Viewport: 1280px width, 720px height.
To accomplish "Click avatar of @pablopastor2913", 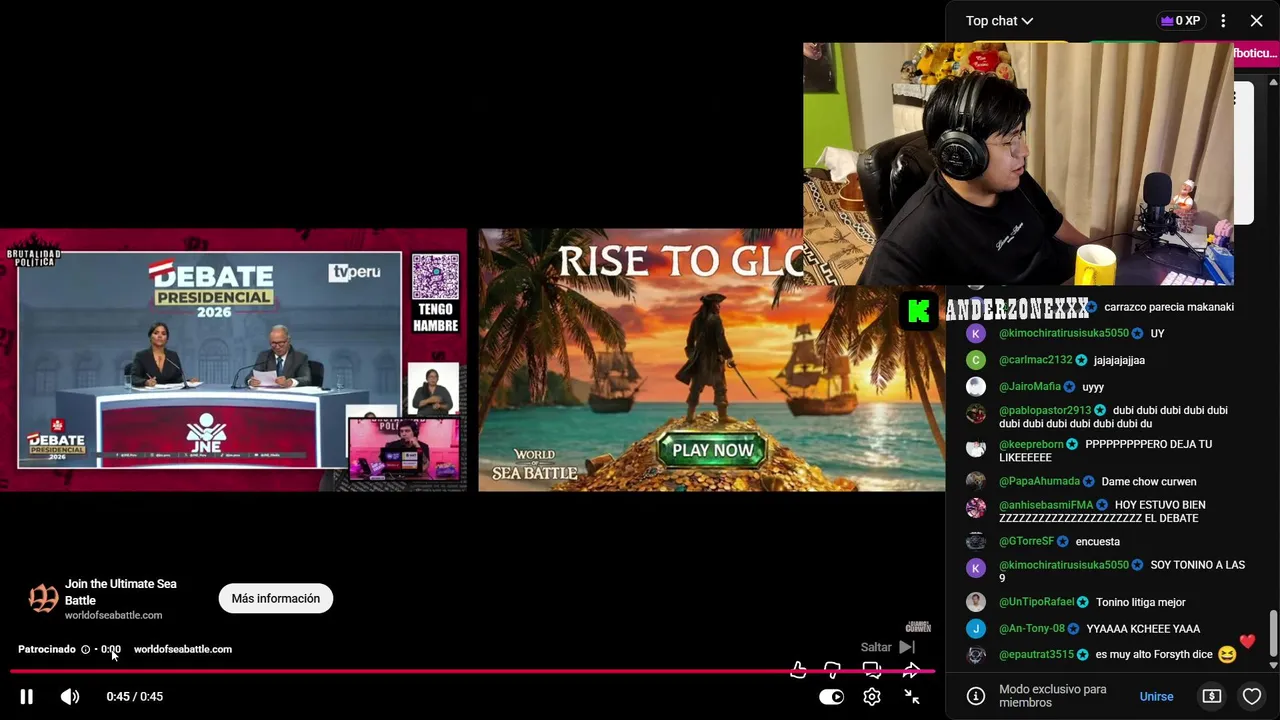I will point(976,414).
